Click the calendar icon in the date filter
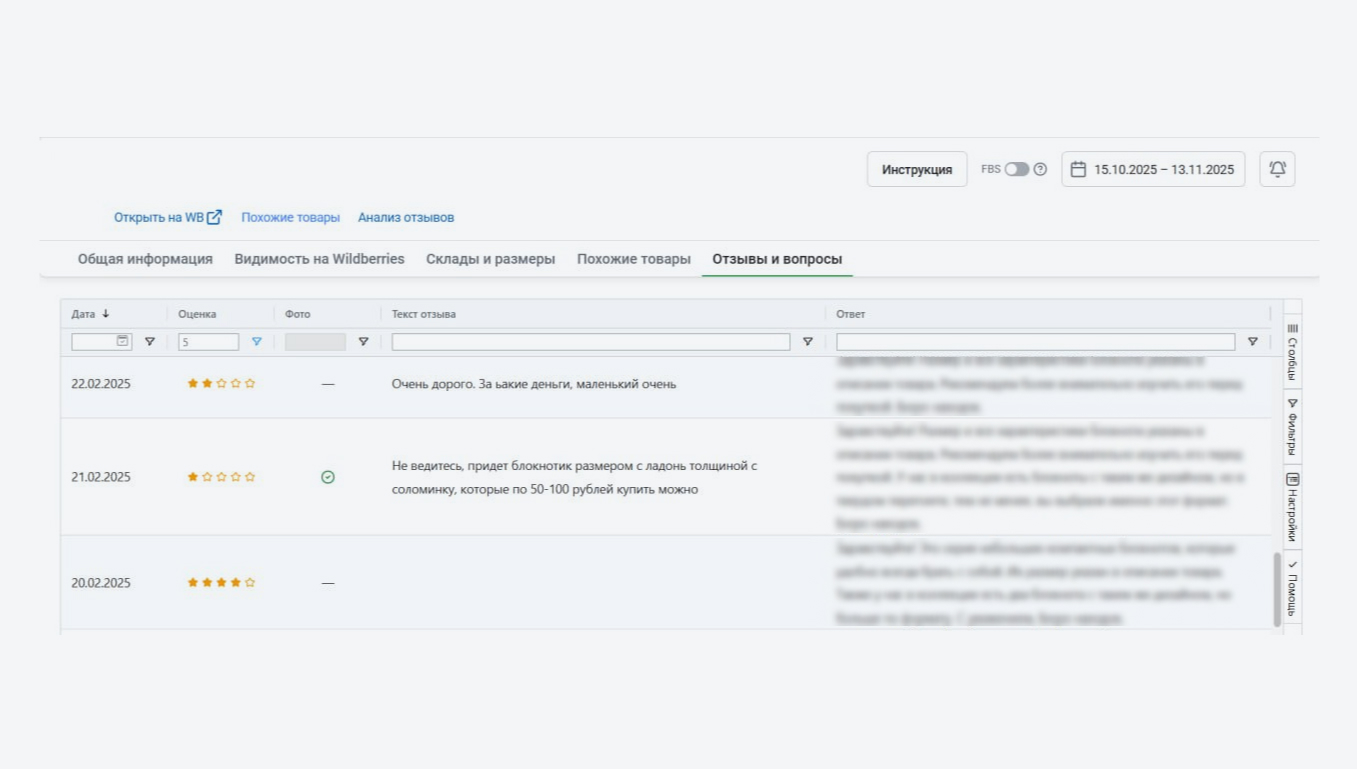The height and width of the screenshot is (769, 1357). tap(123, 341)
